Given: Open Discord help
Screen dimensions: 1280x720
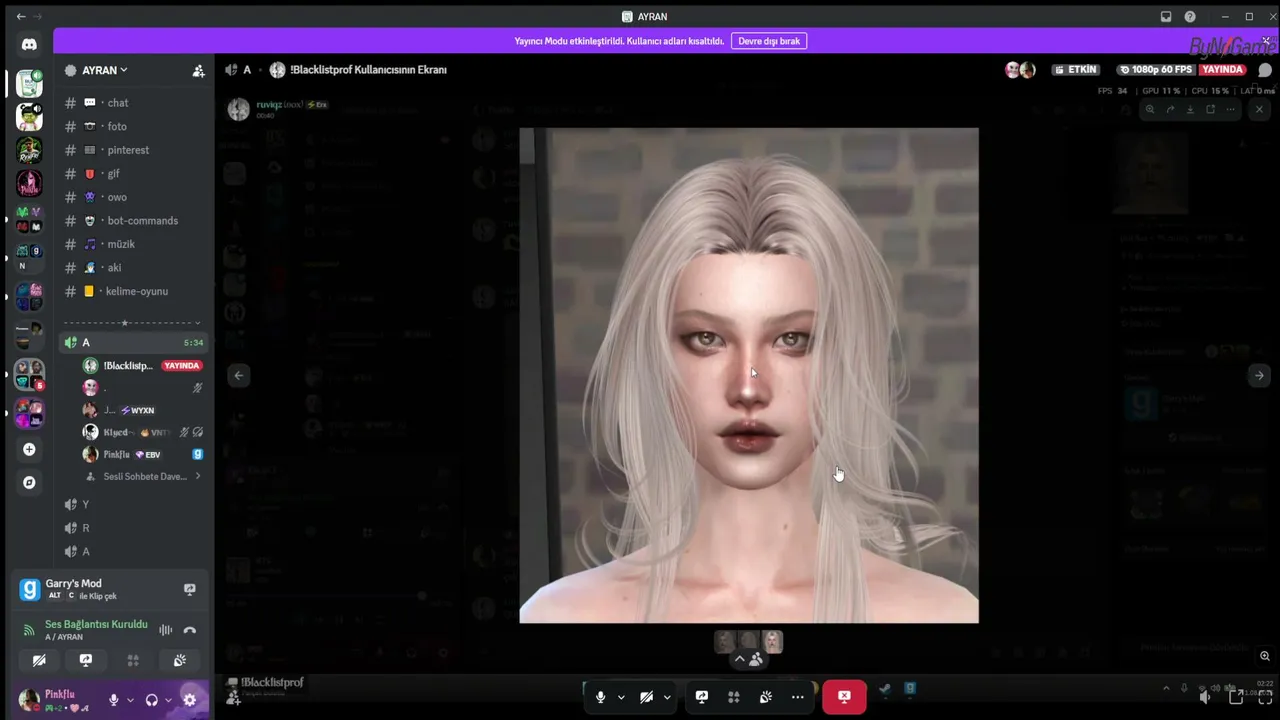Looking at the screenshot, I should point(1190,17).
